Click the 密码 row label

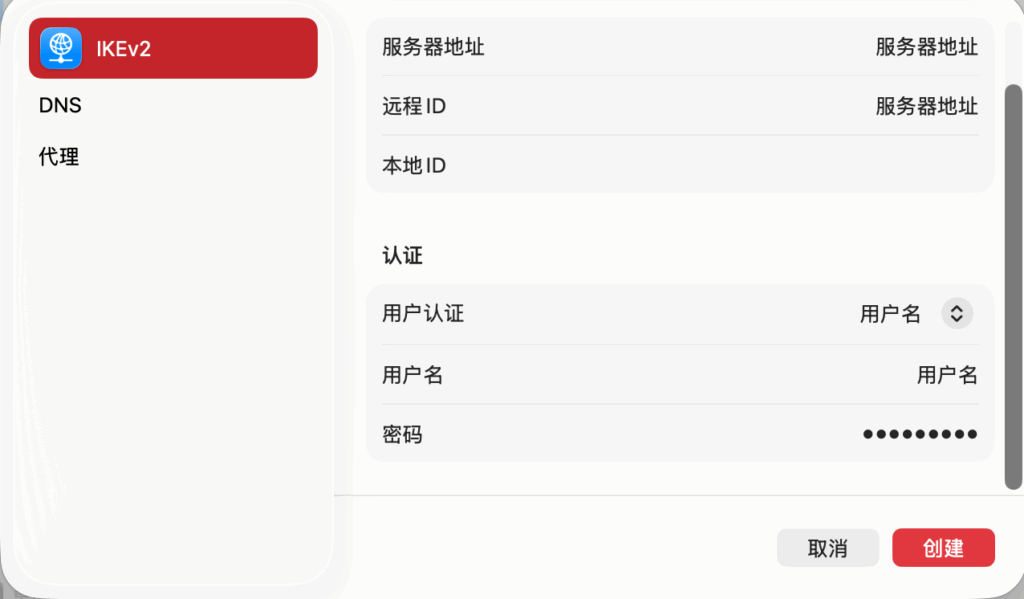402,434
